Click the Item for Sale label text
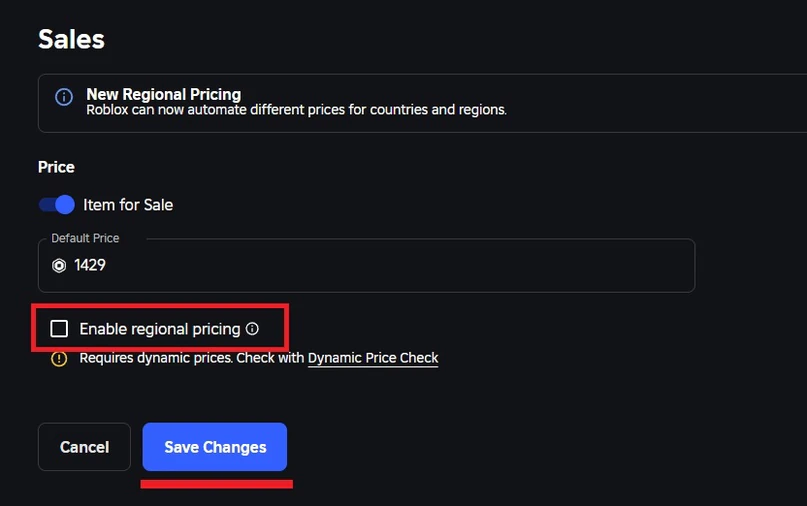The width and height of the screenshot is (807, 506). [x=128, y=205]
